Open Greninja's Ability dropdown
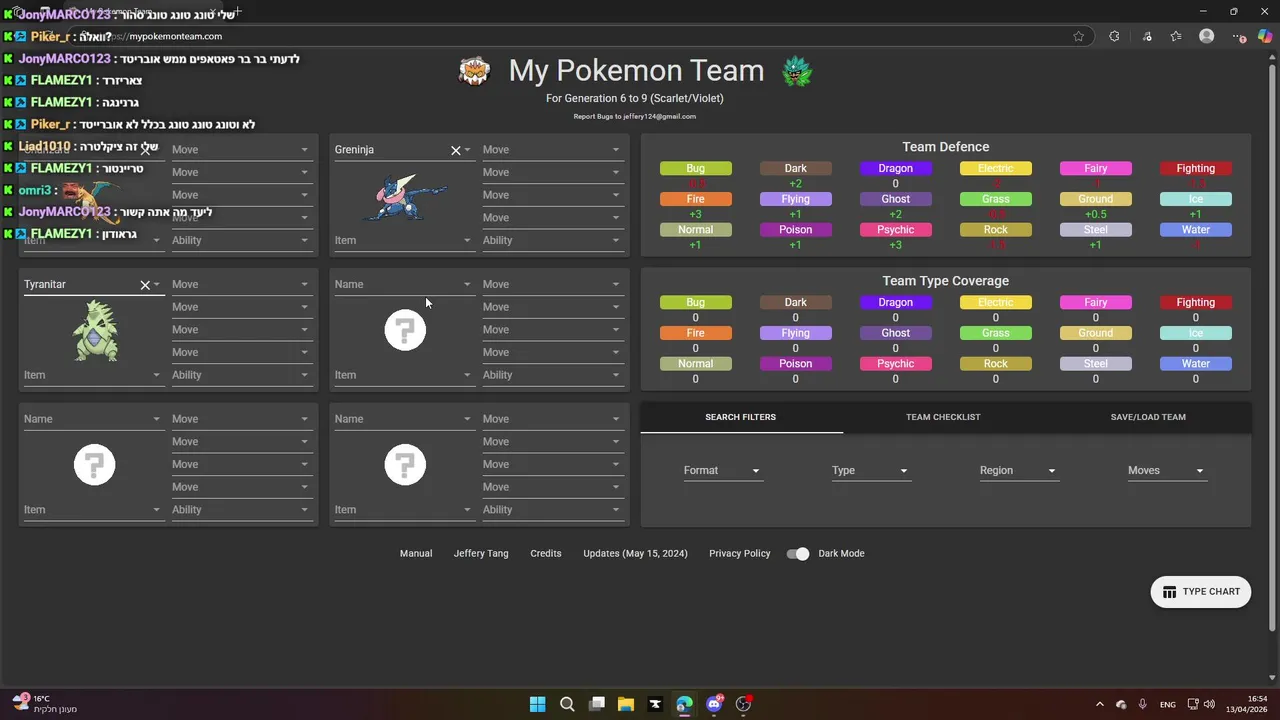The height and width of the screenshot is (720, 1280). point(552,240)
